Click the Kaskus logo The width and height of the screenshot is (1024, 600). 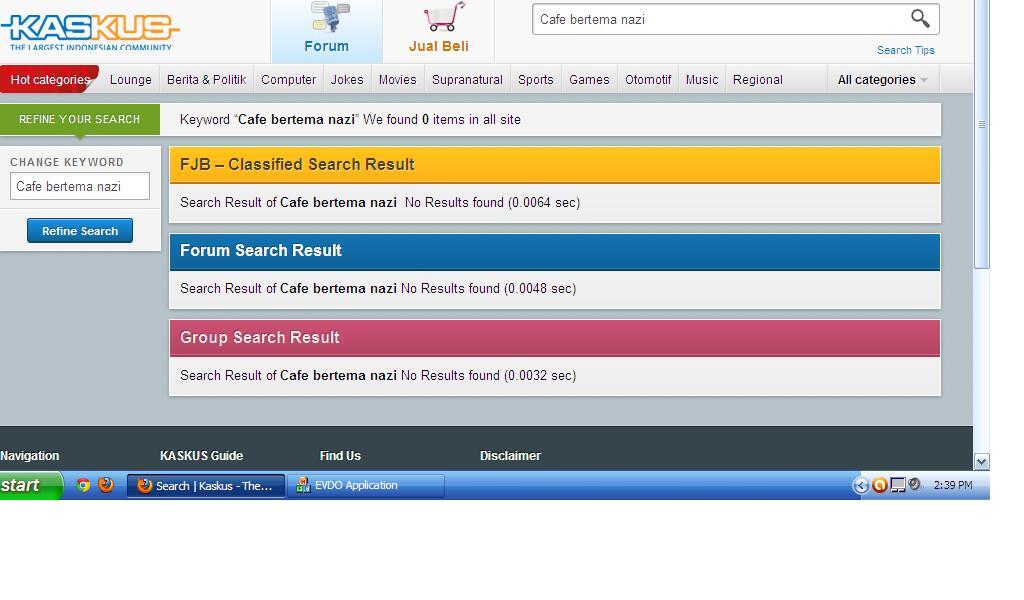[89, 31]
